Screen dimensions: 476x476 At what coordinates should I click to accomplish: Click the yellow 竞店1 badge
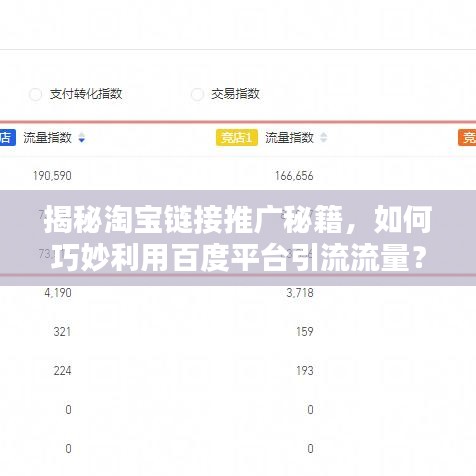[237, 137]
